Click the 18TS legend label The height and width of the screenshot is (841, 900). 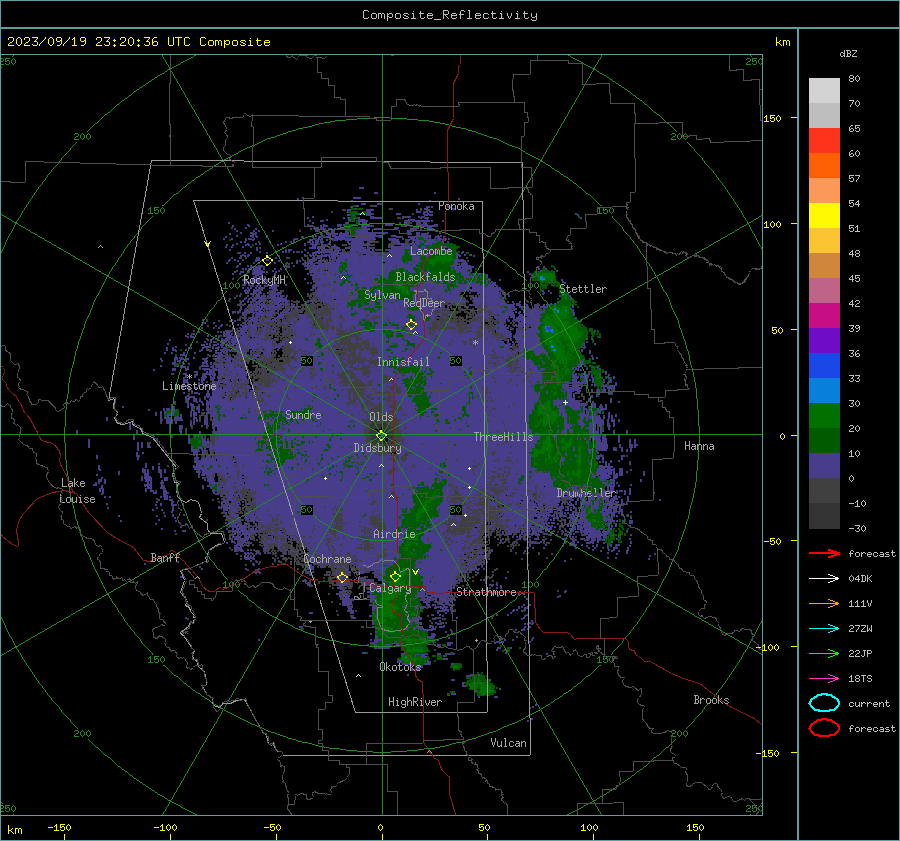coord(860,679)
